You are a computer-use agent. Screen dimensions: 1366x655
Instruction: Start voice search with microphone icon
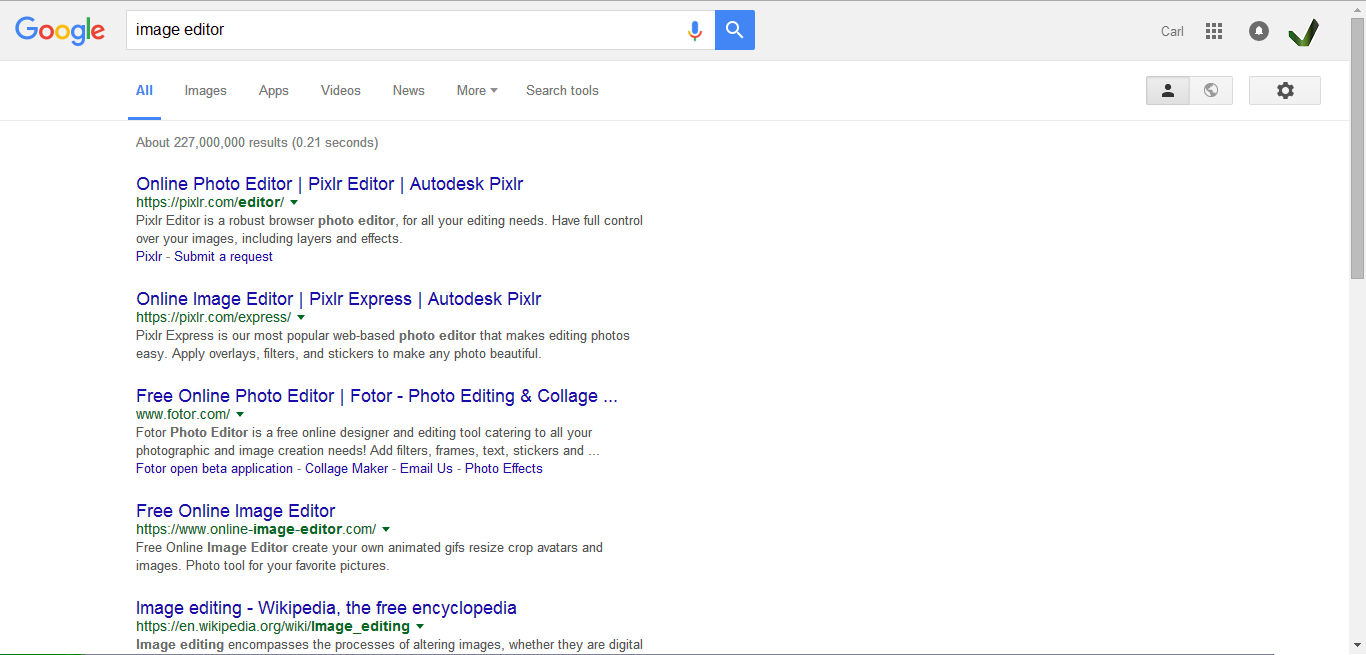pyautogui.click(x=695, y=30)
